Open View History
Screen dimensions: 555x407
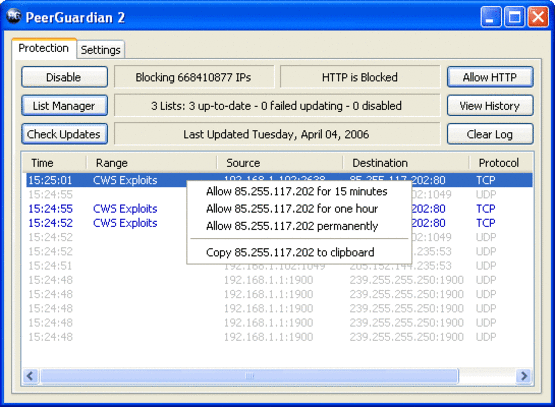click(x=490, y=105)
